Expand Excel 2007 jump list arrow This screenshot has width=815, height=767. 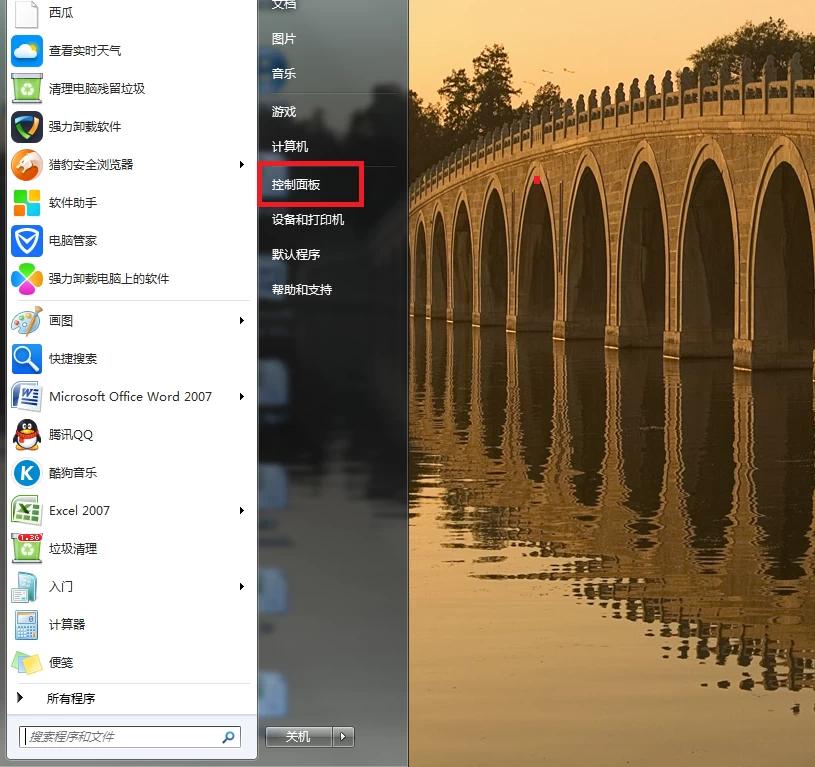click(241, 511)
